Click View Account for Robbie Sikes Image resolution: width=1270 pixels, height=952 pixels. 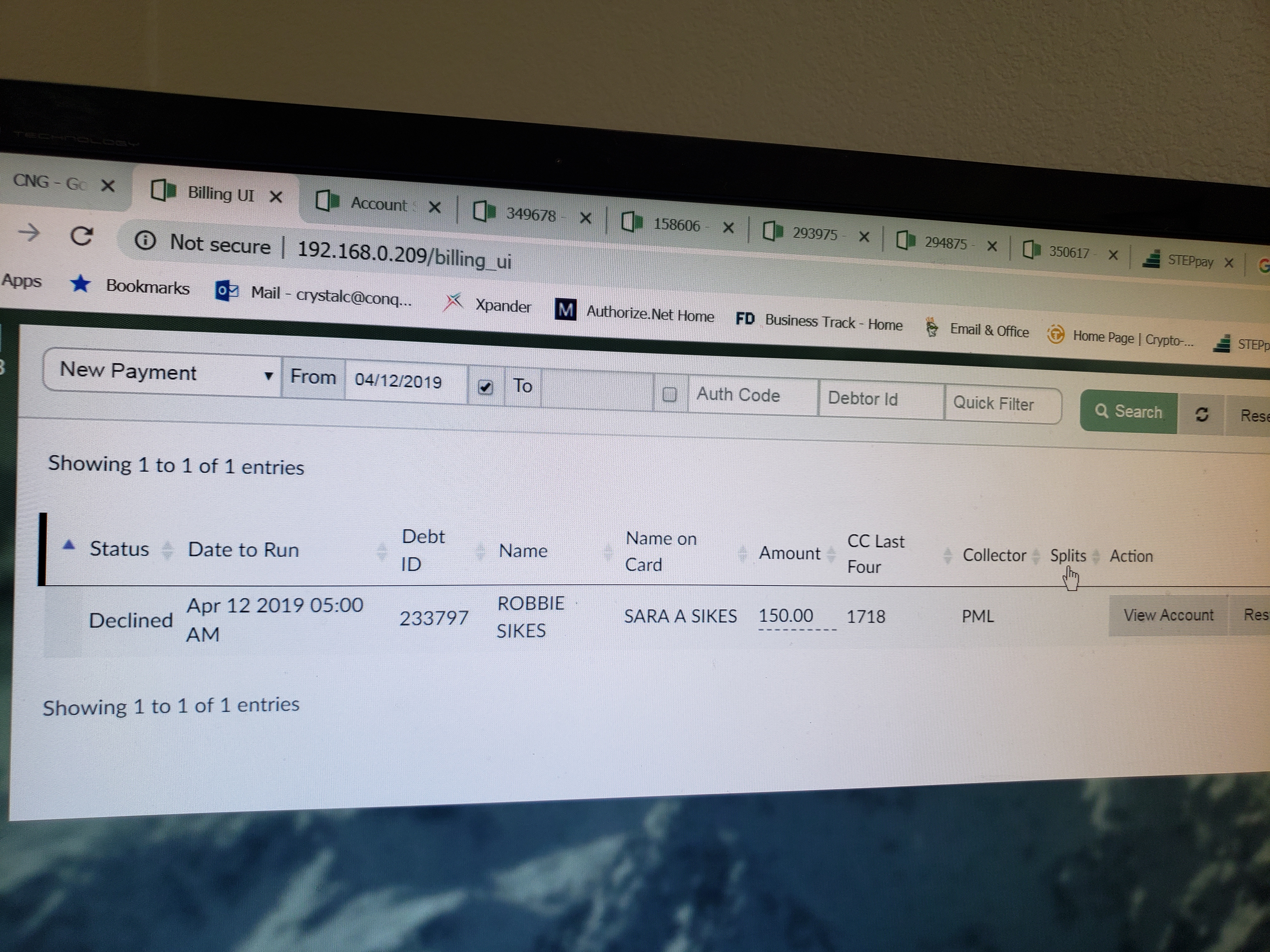1168,615
